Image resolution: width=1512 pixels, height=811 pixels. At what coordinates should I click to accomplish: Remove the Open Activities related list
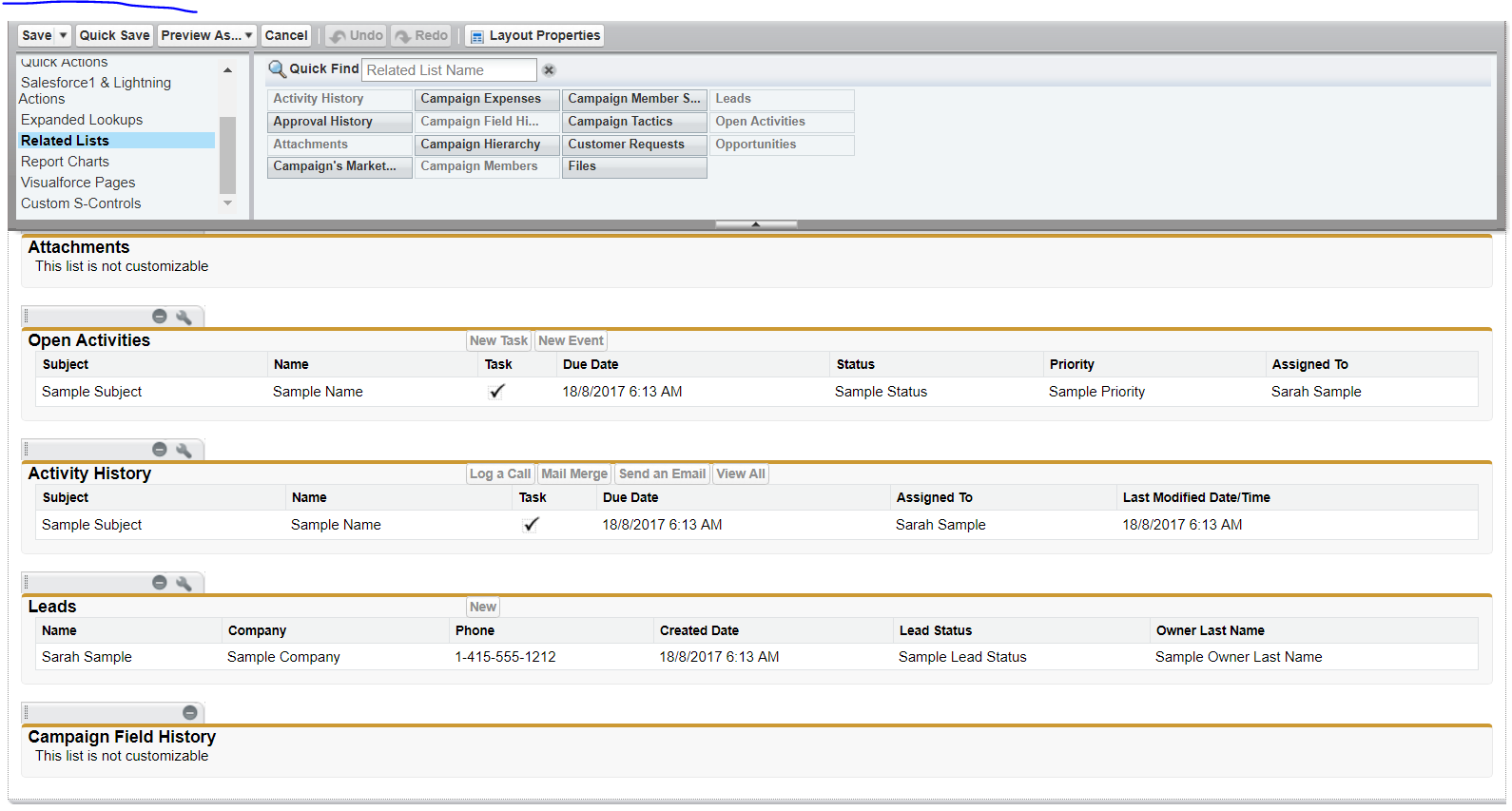[x=160, y=317]
